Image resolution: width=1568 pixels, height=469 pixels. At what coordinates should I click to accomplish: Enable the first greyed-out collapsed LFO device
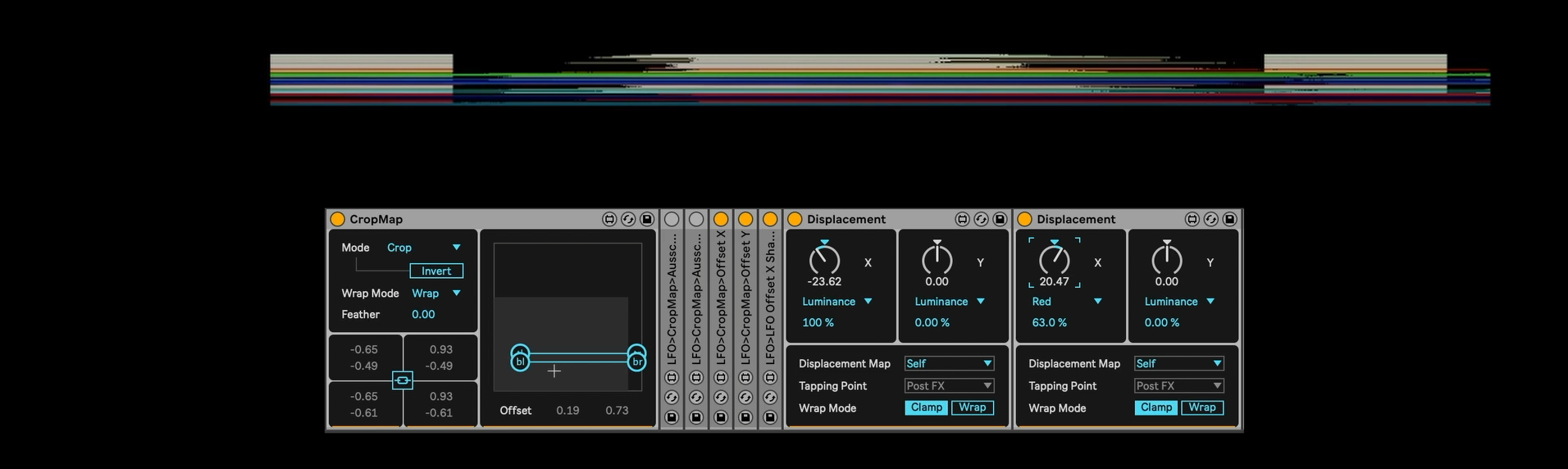672,219
